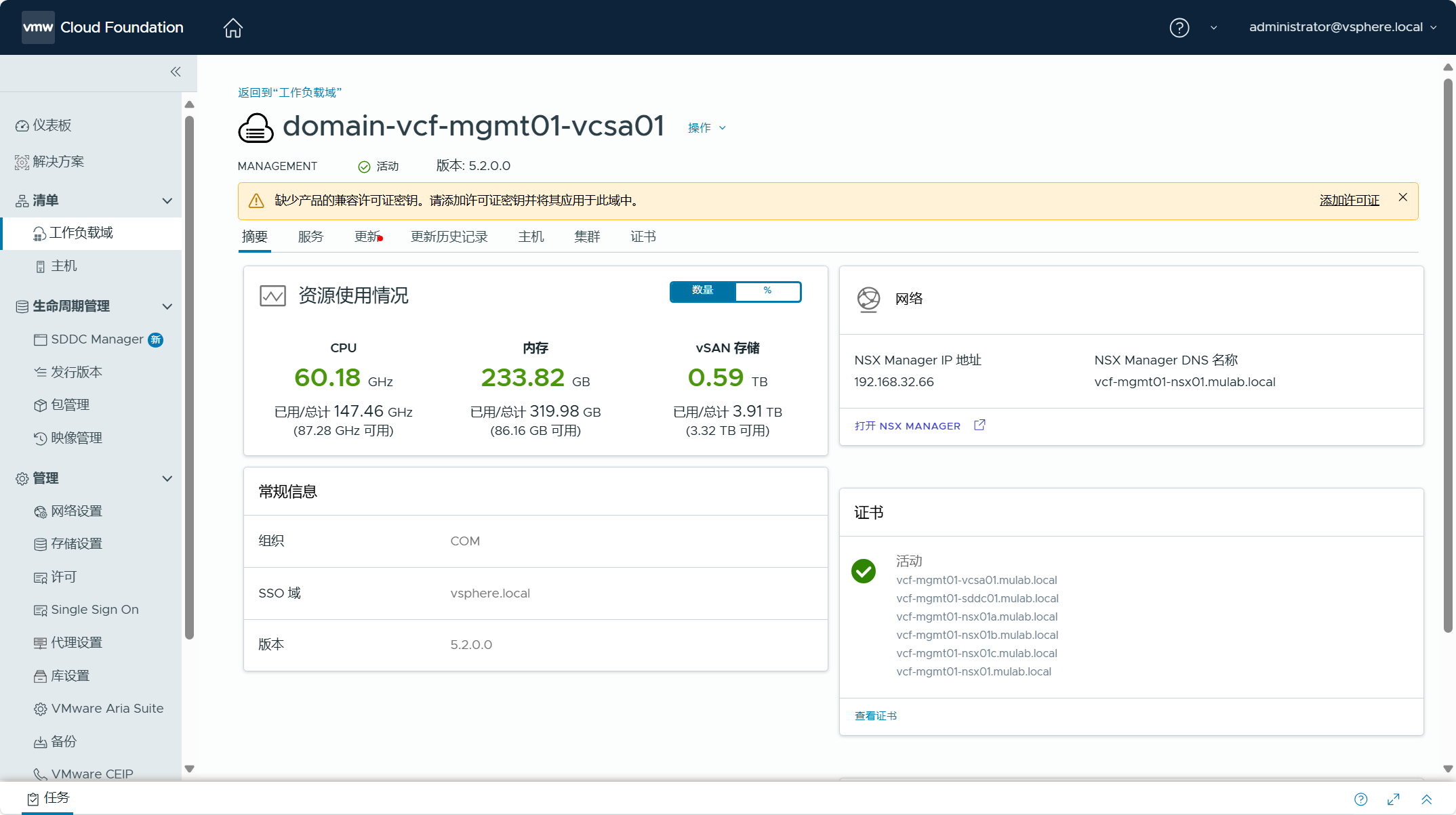Switch to the 主机 tab

click(x=531, y=236)
